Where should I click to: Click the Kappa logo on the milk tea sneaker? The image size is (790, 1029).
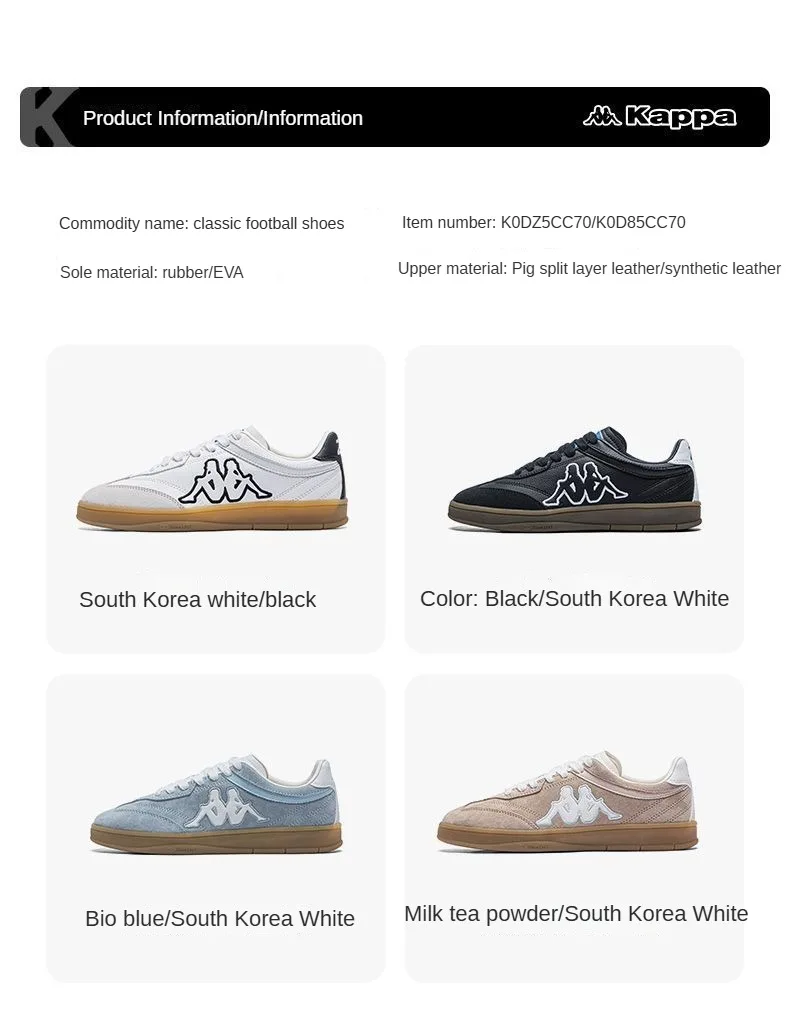point(578,805)
